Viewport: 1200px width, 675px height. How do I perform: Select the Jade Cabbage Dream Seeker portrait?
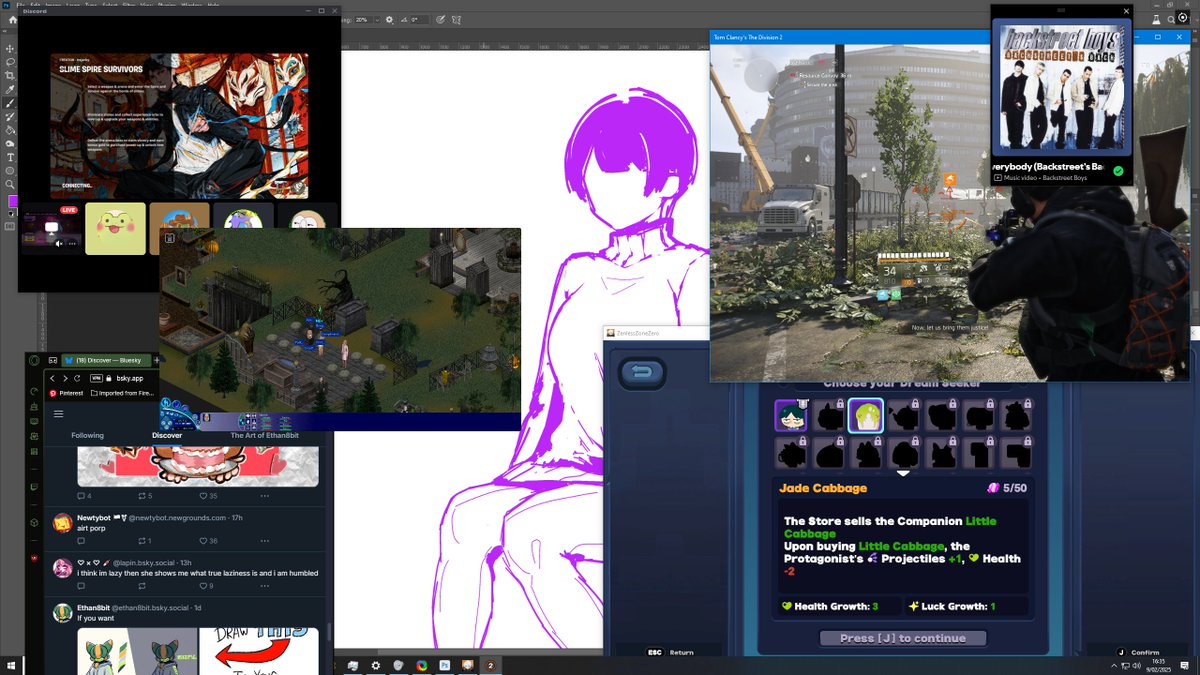tap(866, 415)
